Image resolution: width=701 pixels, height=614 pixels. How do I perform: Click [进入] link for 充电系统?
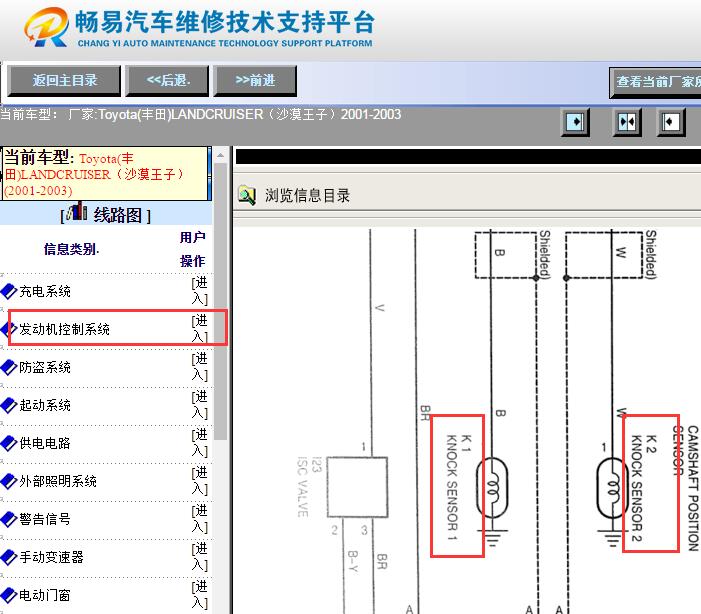[x=200, y=291]
